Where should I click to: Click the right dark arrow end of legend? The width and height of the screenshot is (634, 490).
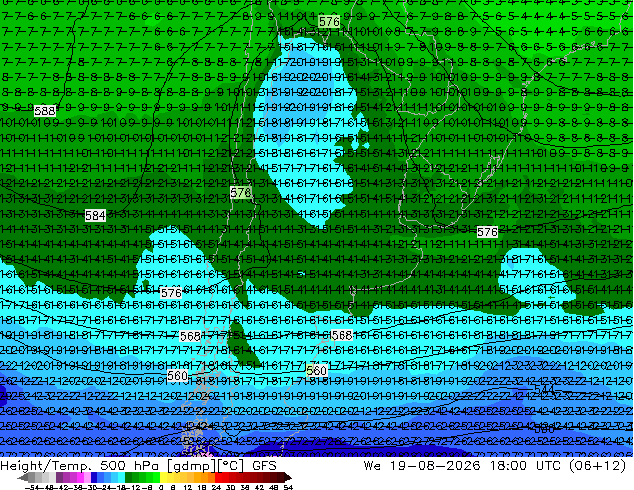pyautogui.click(x=288, y=477)
